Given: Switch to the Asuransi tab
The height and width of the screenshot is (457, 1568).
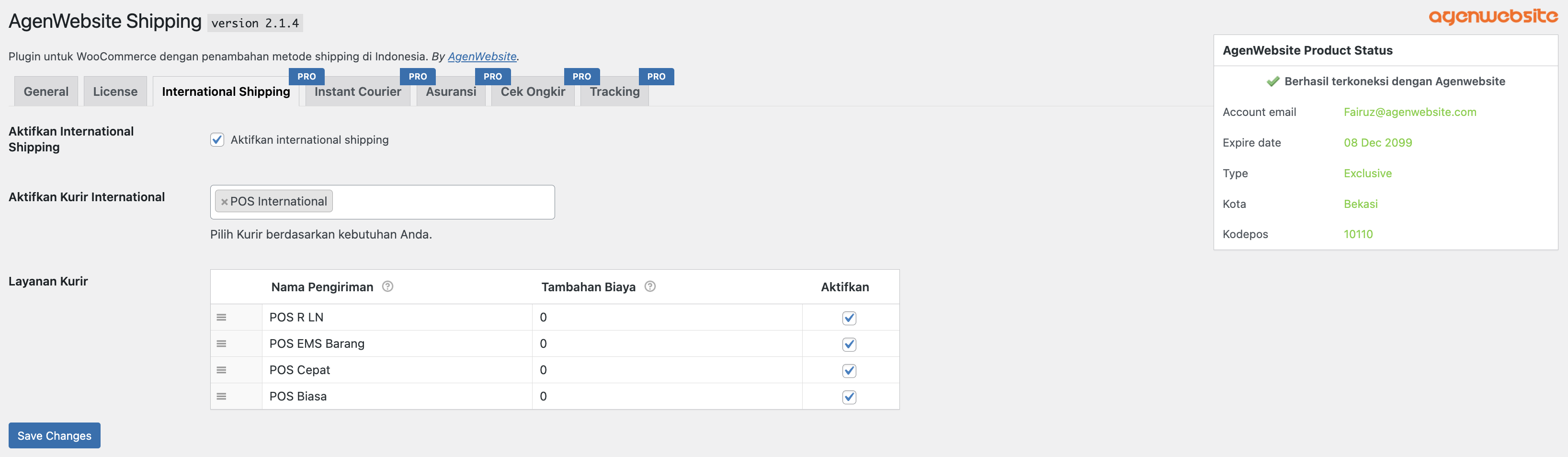Looking at the screenshot, I should coord(451,91).
